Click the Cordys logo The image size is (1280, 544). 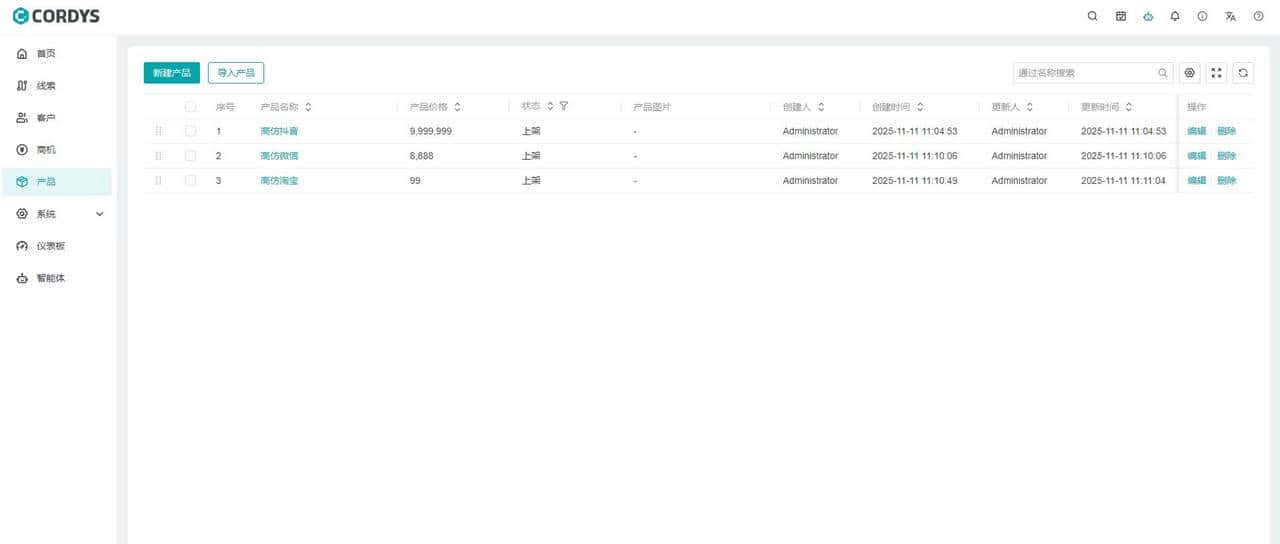pyautogui.click(x=56, y=16)
